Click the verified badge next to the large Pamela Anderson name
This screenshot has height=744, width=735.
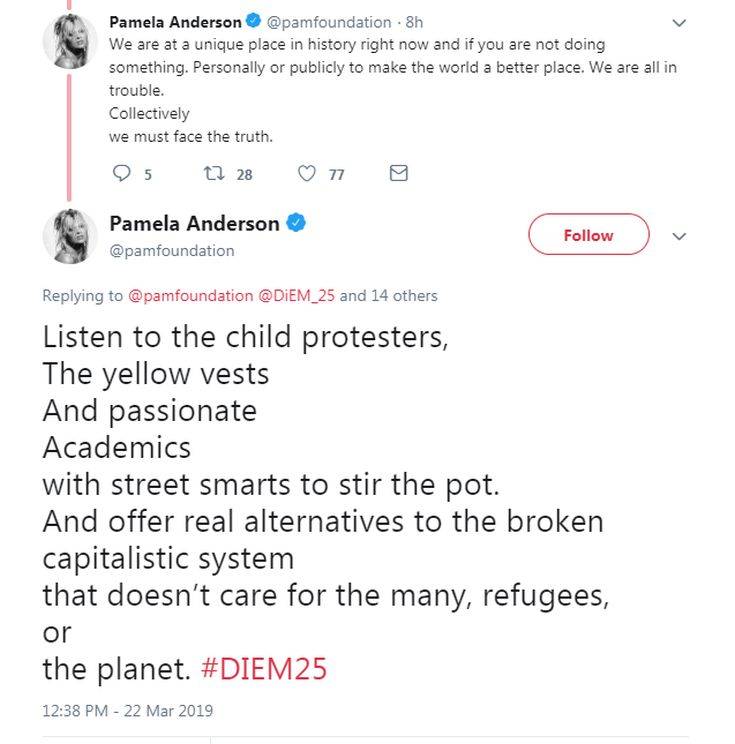[297, 224]
